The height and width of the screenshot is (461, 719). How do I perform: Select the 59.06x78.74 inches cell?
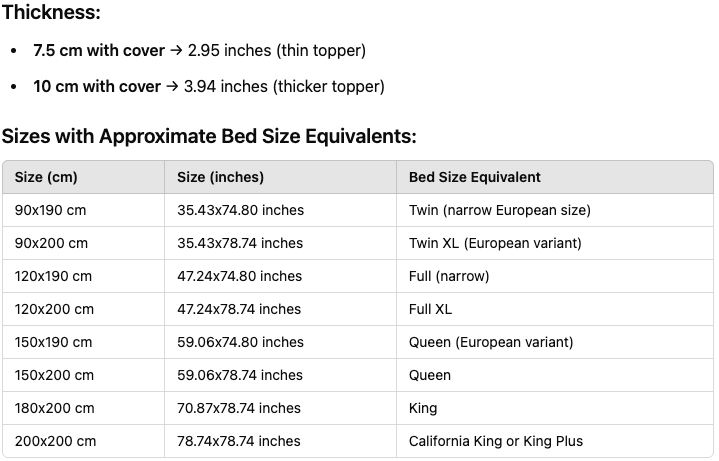(x=239, y=375)
